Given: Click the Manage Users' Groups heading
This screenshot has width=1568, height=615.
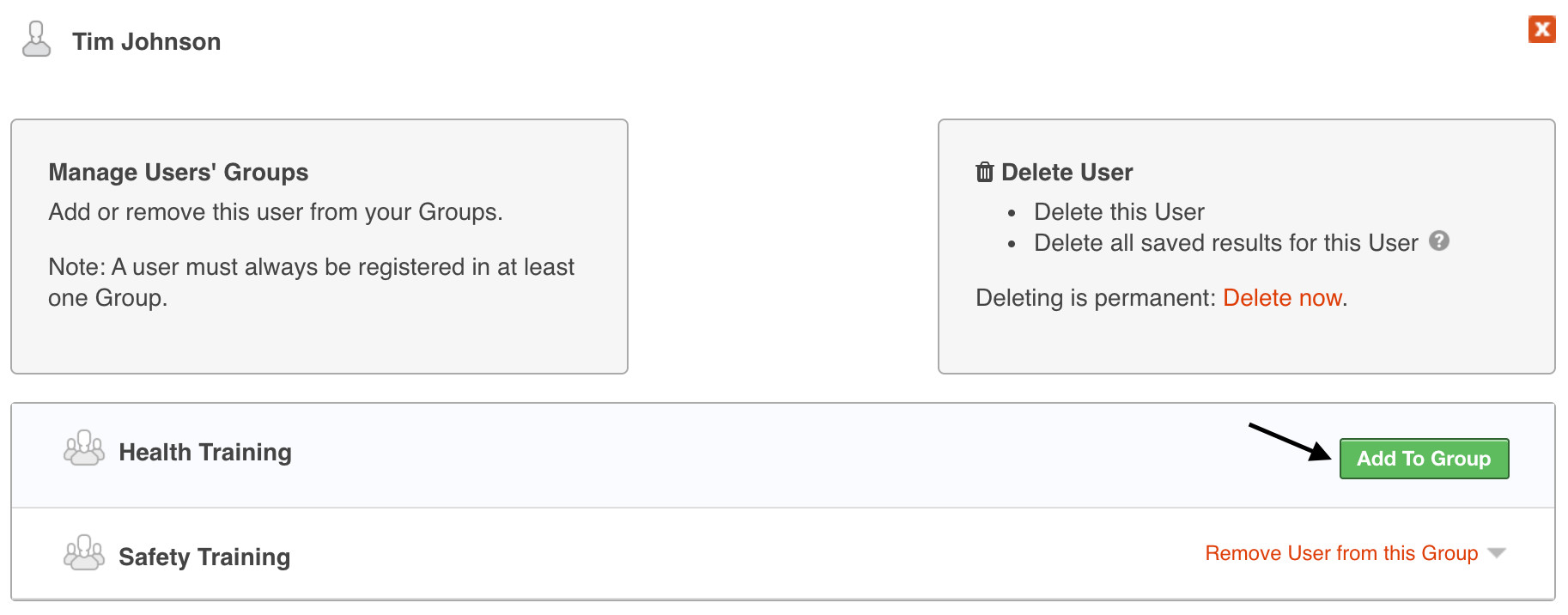Looking at the screenshot, I should [x=179, y=173].
